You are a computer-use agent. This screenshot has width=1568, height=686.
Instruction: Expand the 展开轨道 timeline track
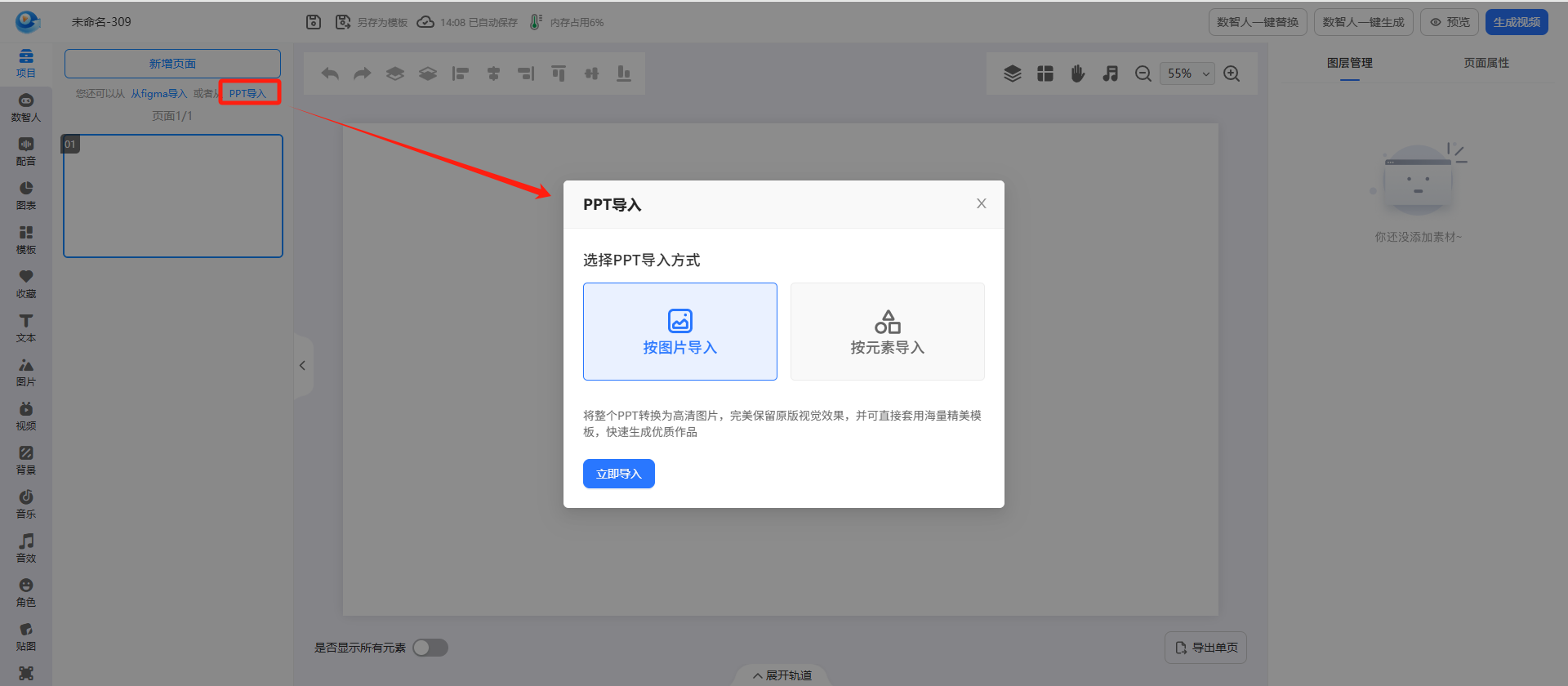coord(782,675)
